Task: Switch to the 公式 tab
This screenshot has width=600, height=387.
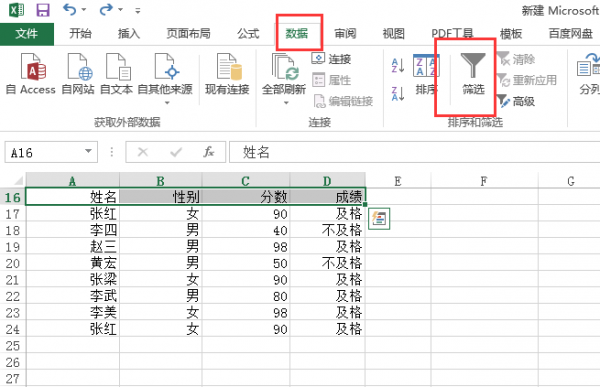Action: pyautogui.click(x=248, y=34)
